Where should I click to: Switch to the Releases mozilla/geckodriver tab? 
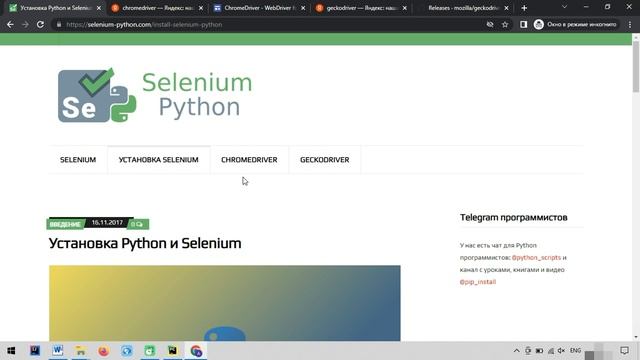pyautogui.click(x=463, y=8)
